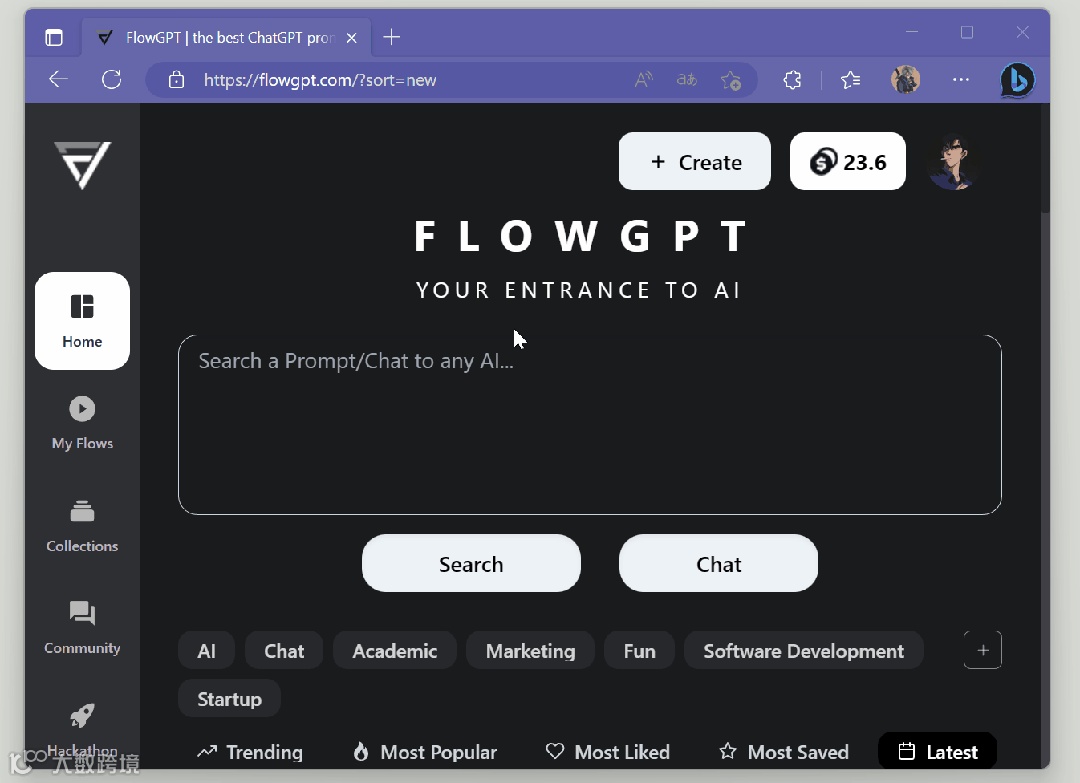The image size is (1080, 783).
Task: Sort by Trending tab
Action: click(250, 752)
